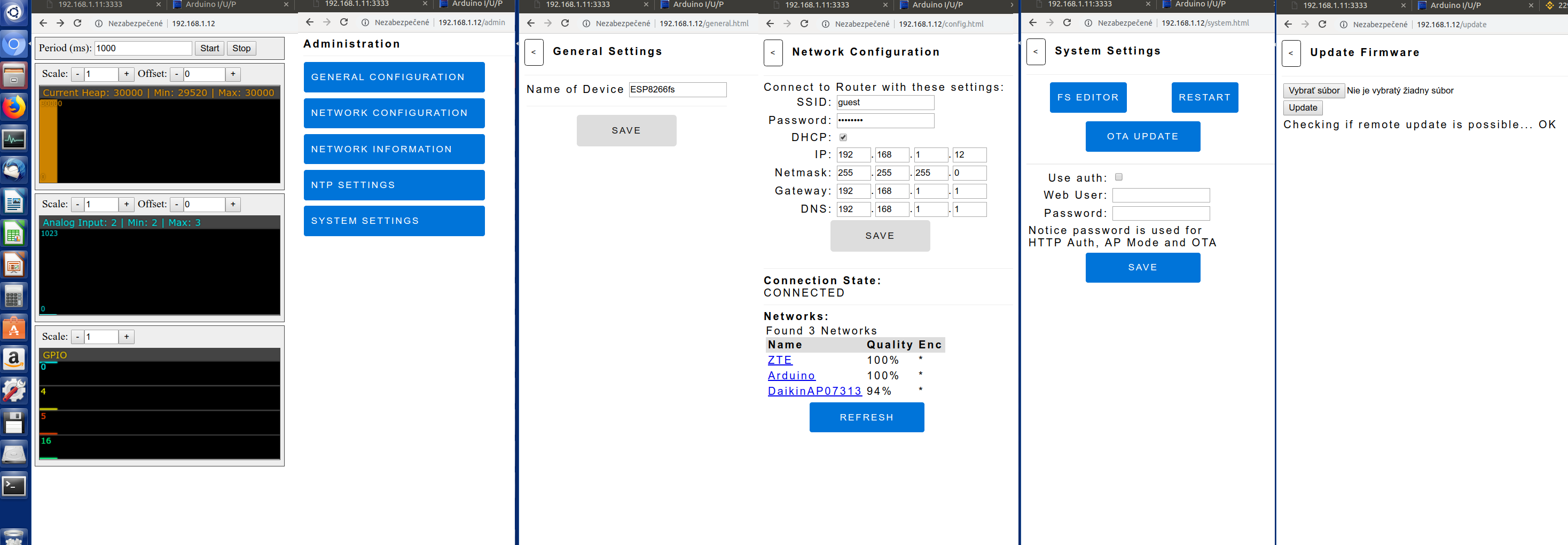Select the ZTE network link

[780, 360]
